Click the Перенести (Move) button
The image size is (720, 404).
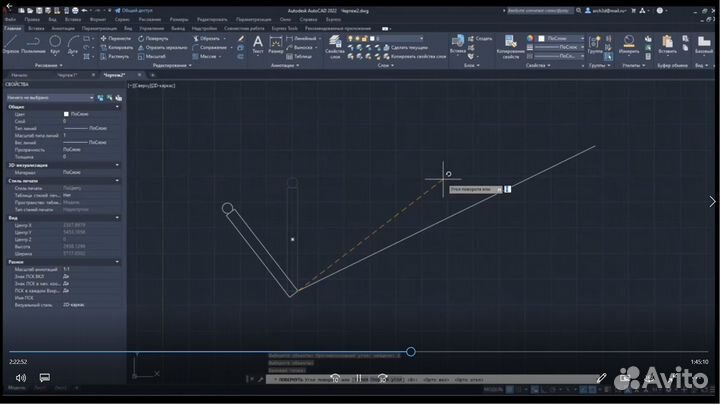click(x=118, y=38)
